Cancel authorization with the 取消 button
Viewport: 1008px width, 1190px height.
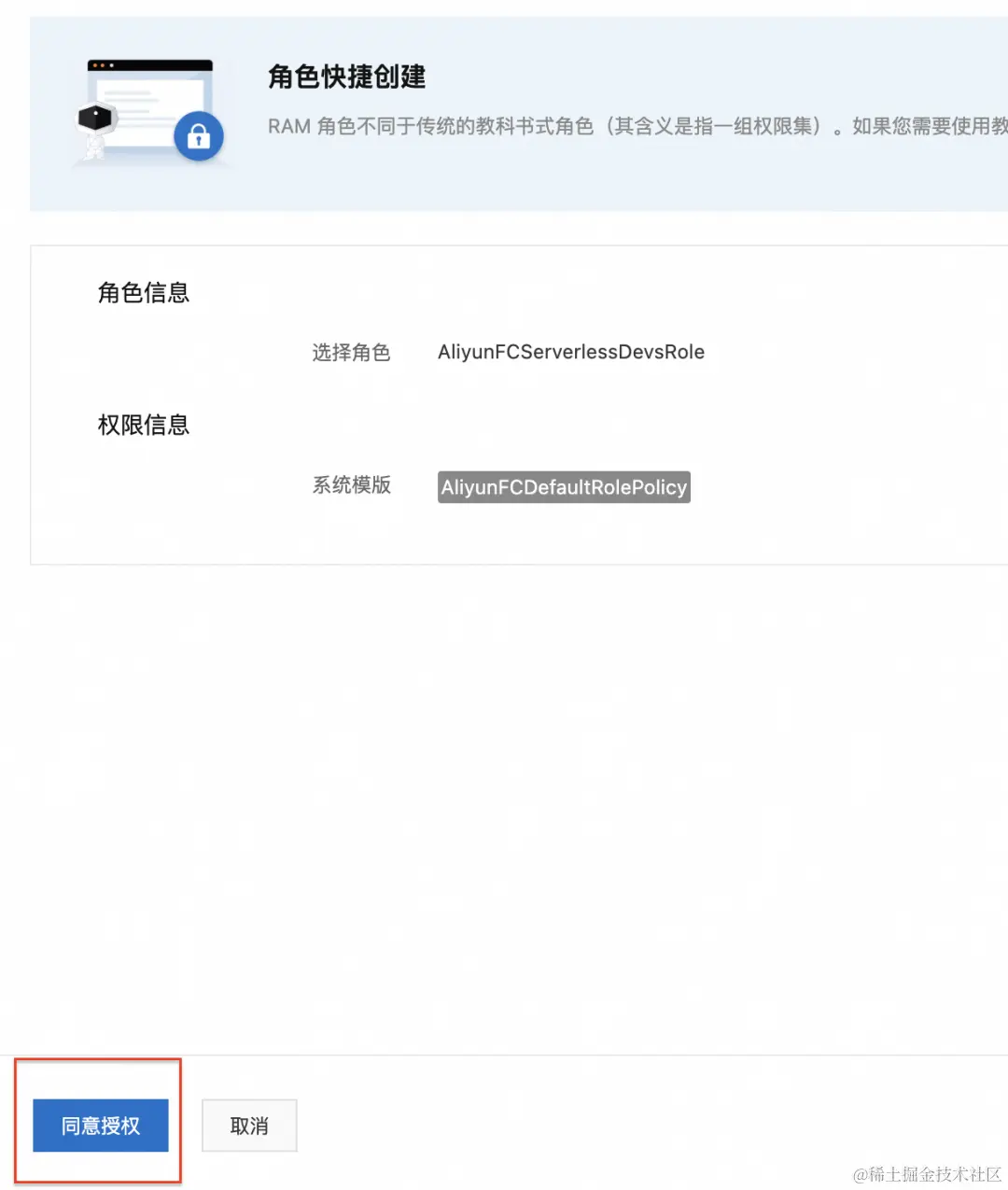[248, 1125]
